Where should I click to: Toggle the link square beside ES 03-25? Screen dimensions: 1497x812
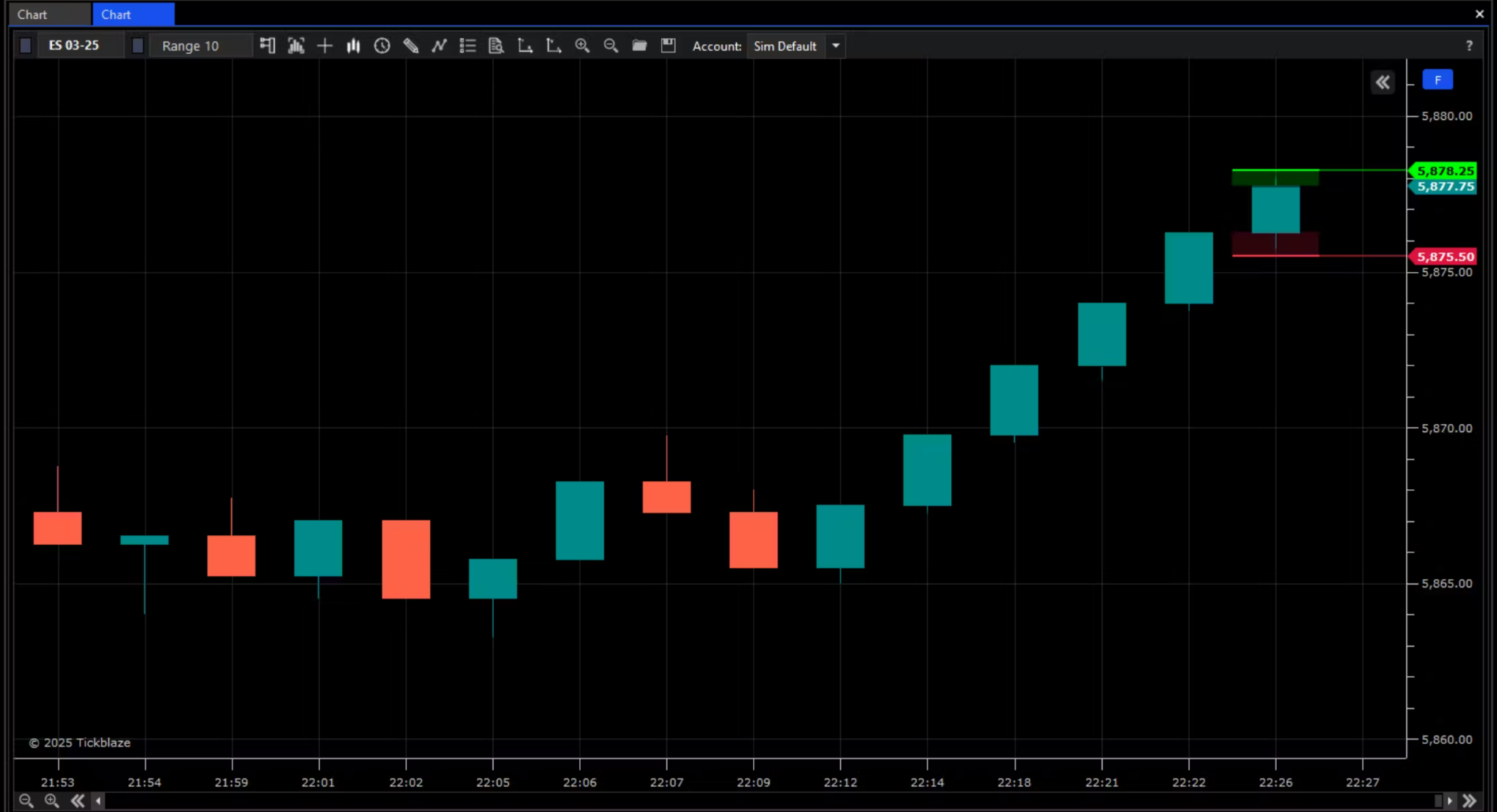click(26, 46)
